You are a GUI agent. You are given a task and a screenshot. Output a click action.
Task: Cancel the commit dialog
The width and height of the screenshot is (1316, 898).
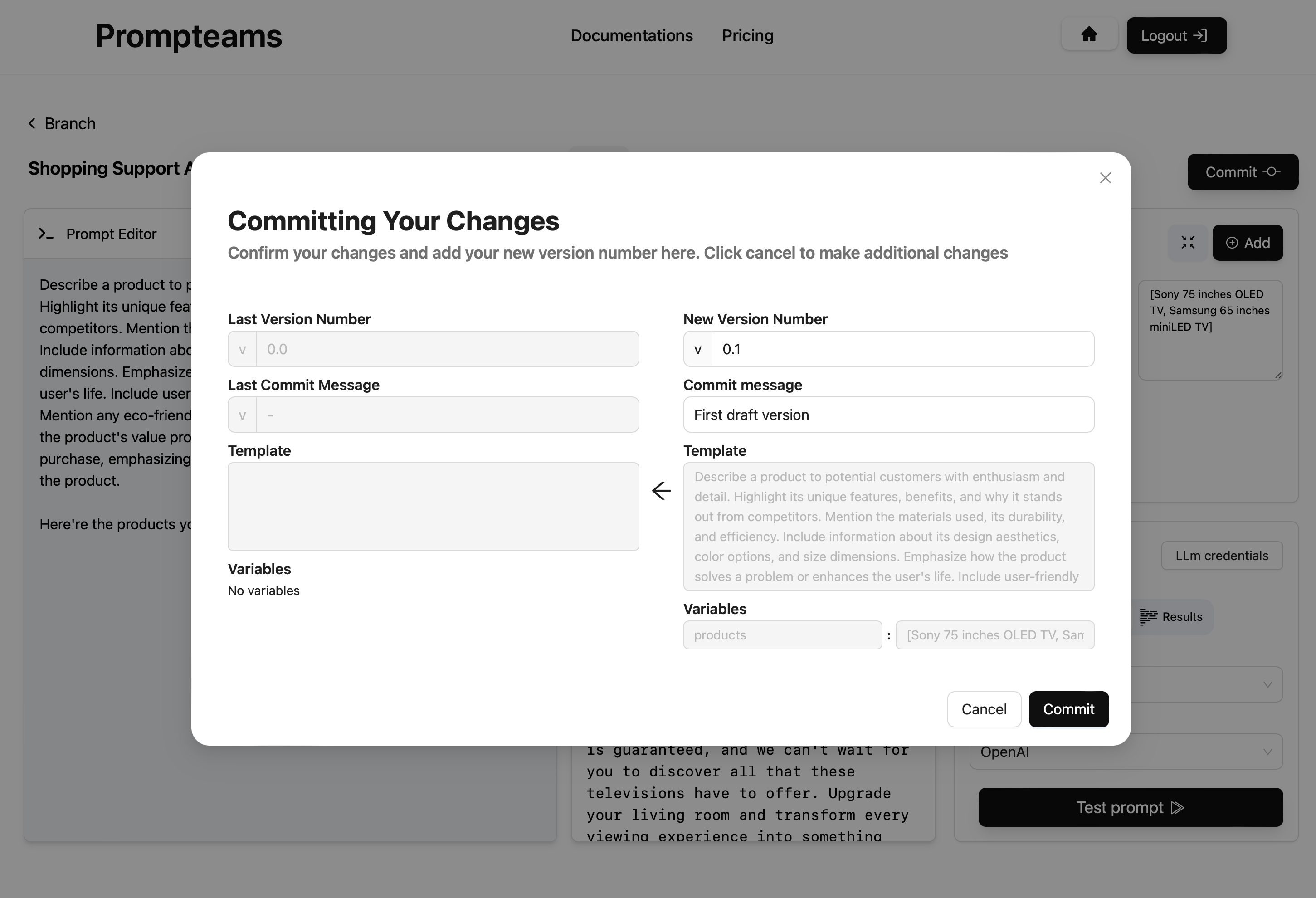[x=984, y=709]
